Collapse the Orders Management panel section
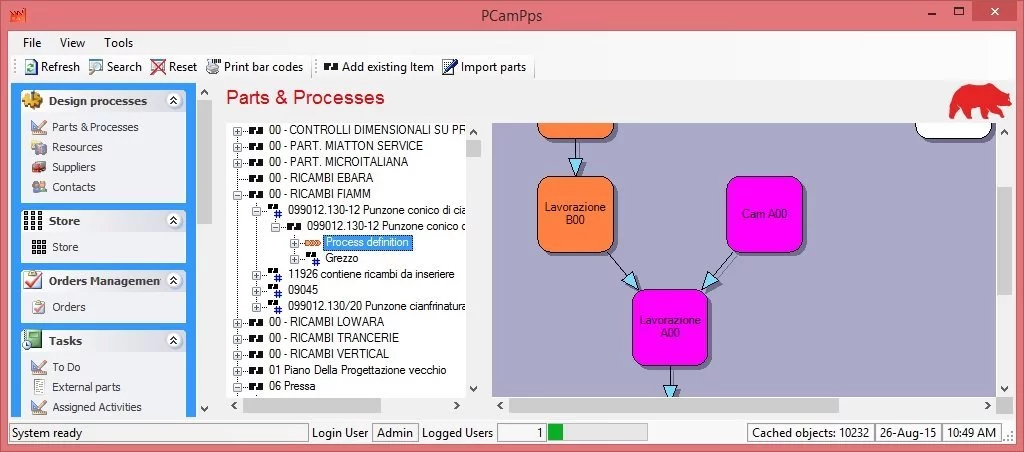 coord(173,281)
